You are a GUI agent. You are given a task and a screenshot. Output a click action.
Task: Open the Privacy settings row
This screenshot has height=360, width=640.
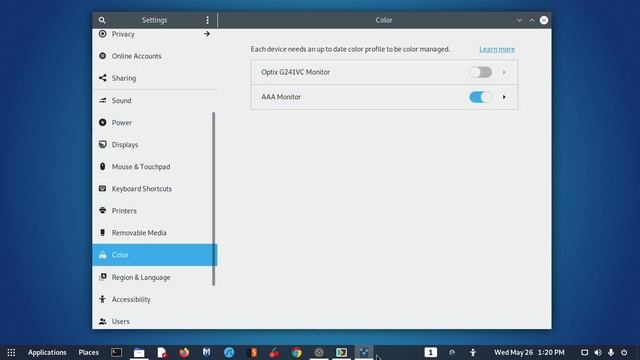pyautogui.click(x=155, y=34)
